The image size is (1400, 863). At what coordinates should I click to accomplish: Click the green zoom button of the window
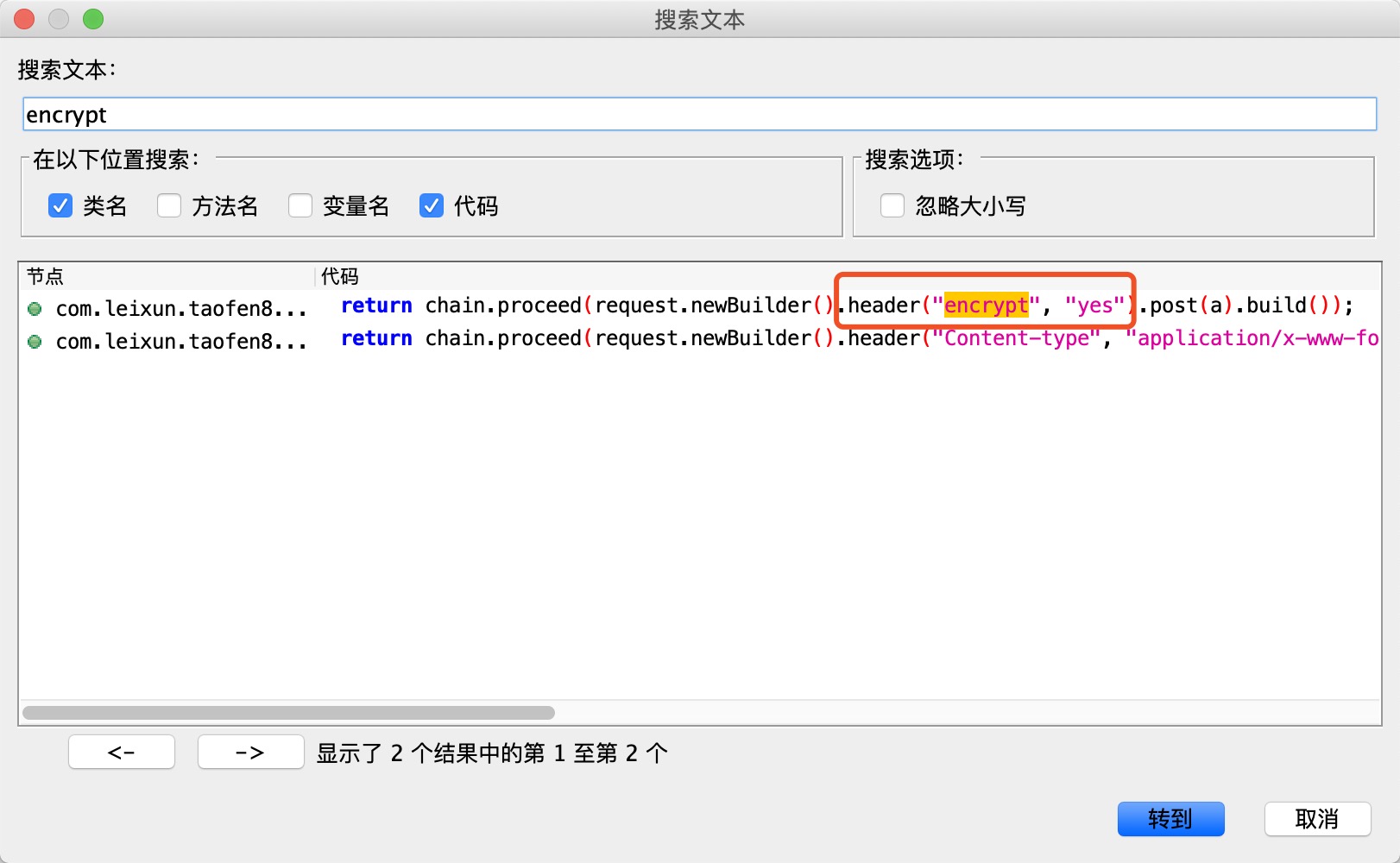tap(93, 19)
